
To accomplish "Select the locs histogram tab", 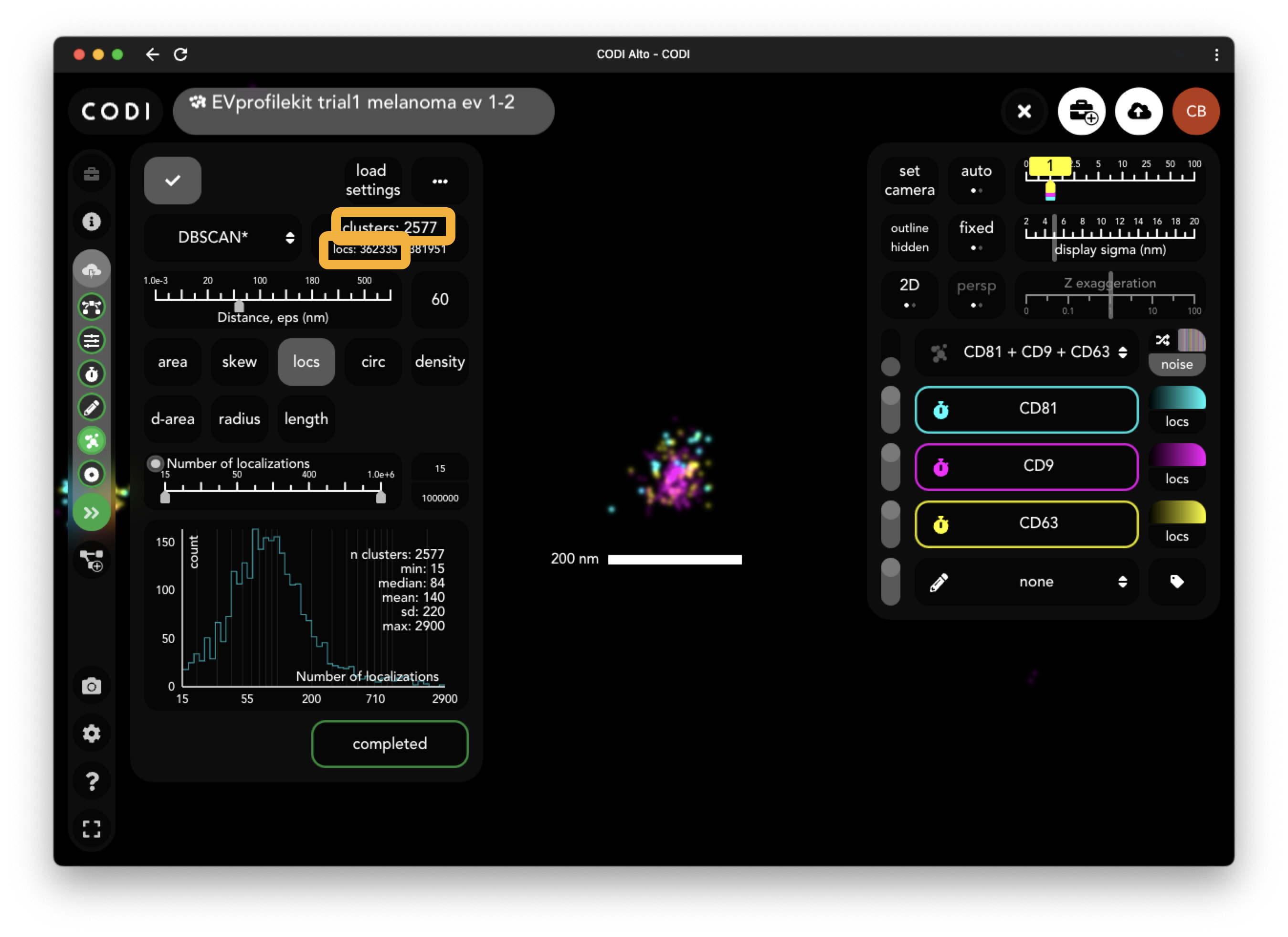I will pos(306,362).
